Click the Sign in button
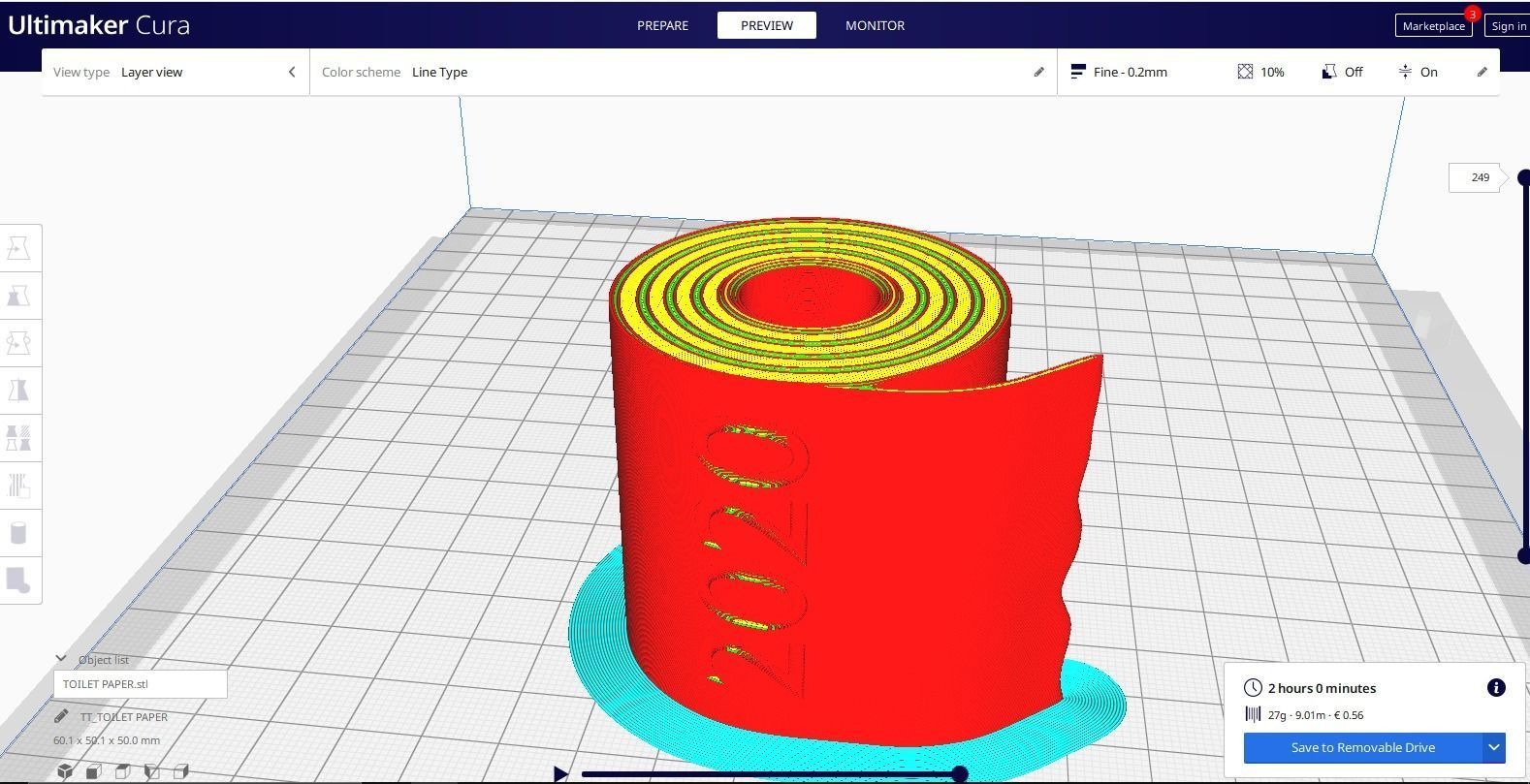The width and height of the screenshot is (1530, 784). [x=1508, y=26]
